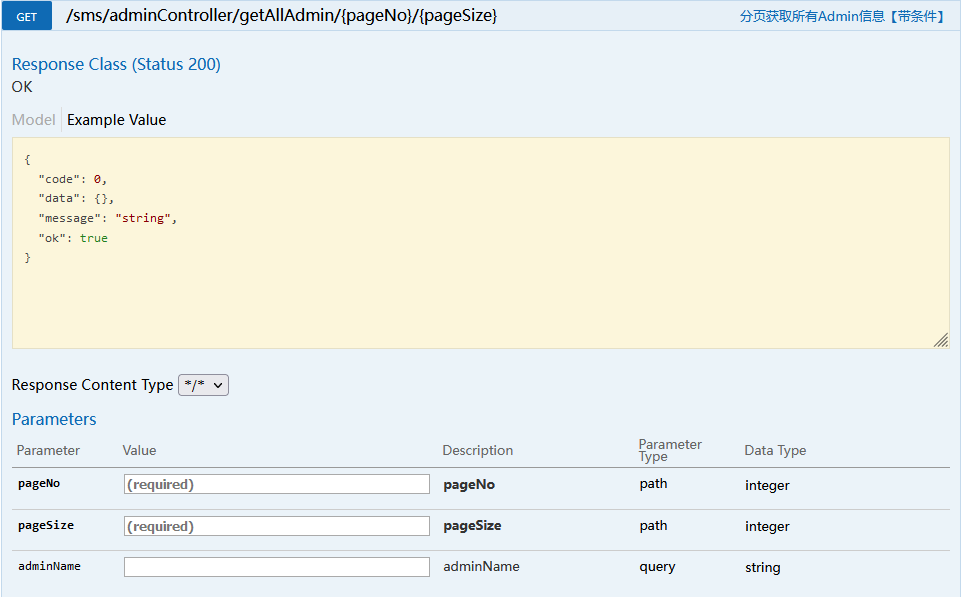The height and width of the screenshot is (597, 962).
Task: Click the Parameter Type column header
Action: [670, 450]
